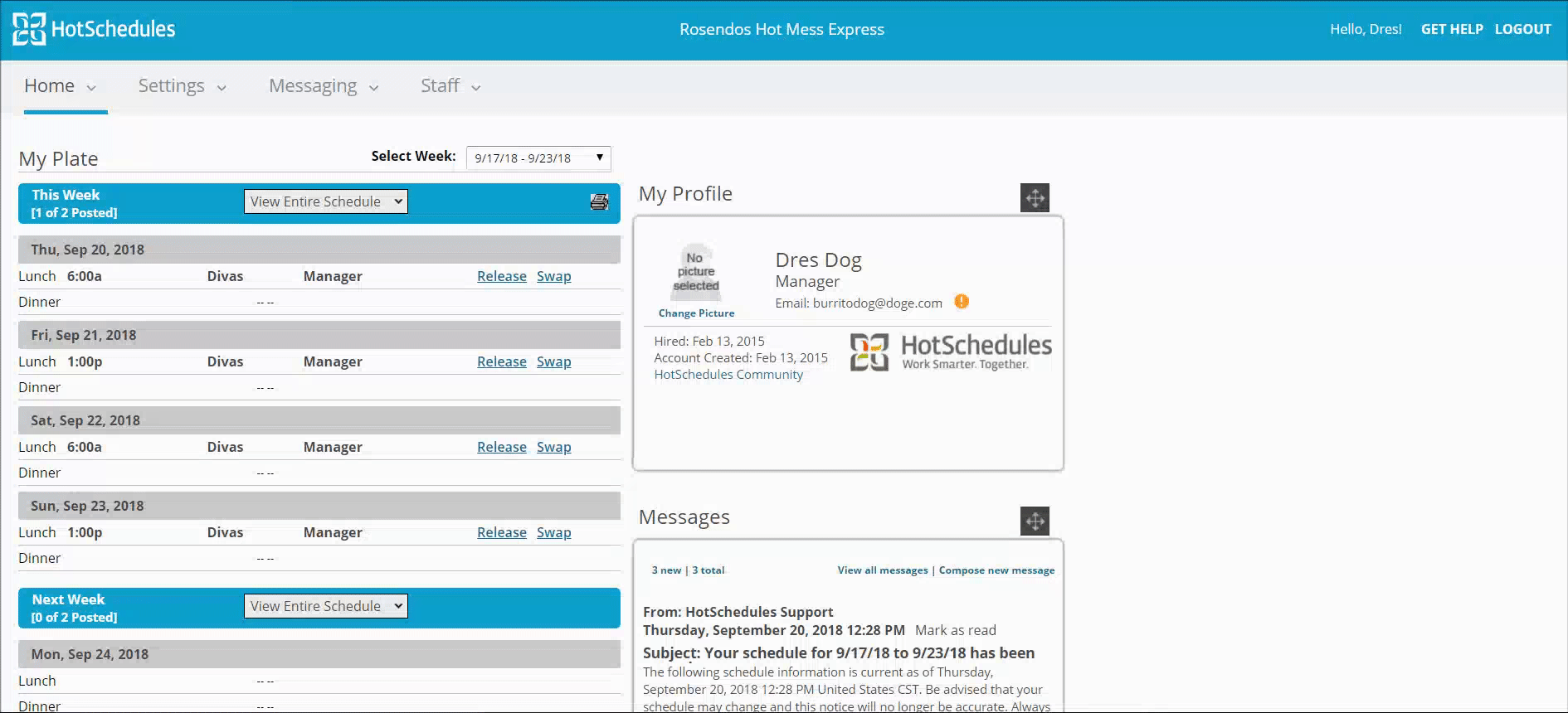This screenshot has width=1568, height=713.
Task: Expand Home chevron arrow
Action: pos(91,88)
